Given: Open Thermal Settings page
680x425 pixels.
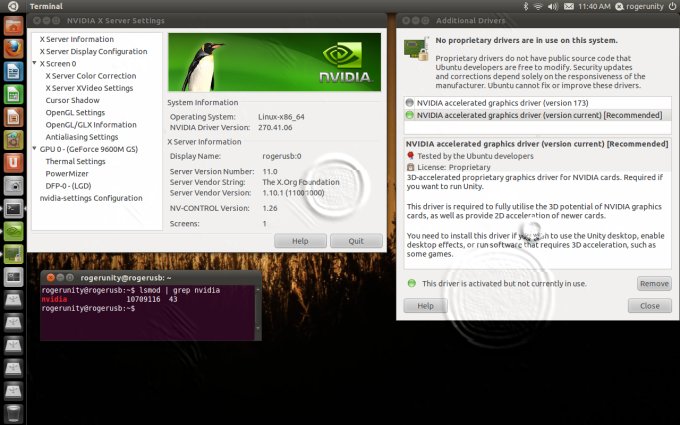Looking at the screenshot, I should [75, 161].
